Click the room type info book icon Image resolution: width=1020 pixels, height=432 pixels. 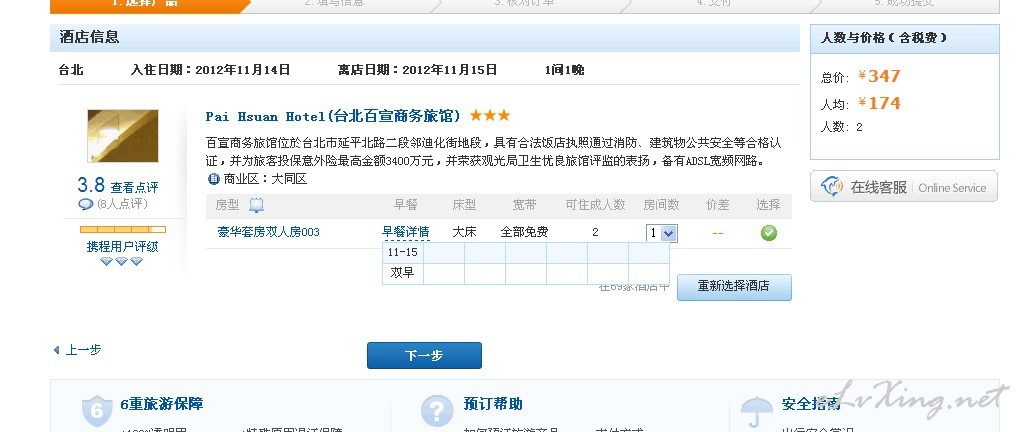(256, 206)
